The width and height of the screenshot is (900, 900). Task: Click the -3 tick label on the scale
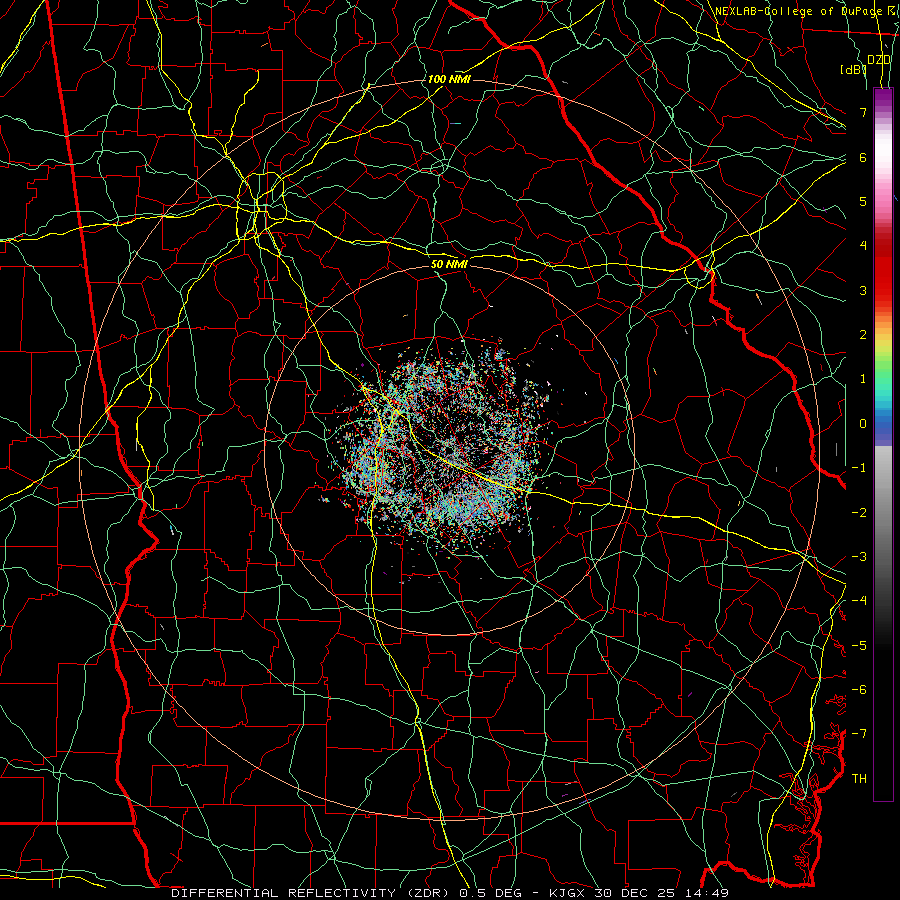(x=859, y=556)
